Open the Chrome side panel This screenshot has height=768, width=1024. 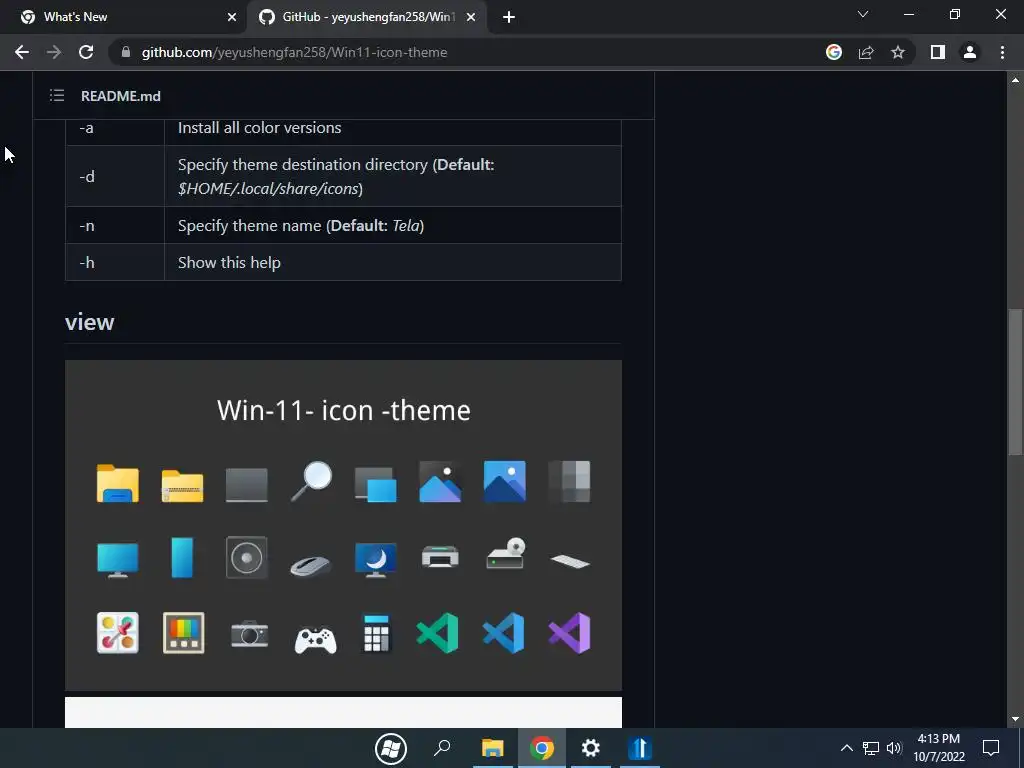click(938, 52)
